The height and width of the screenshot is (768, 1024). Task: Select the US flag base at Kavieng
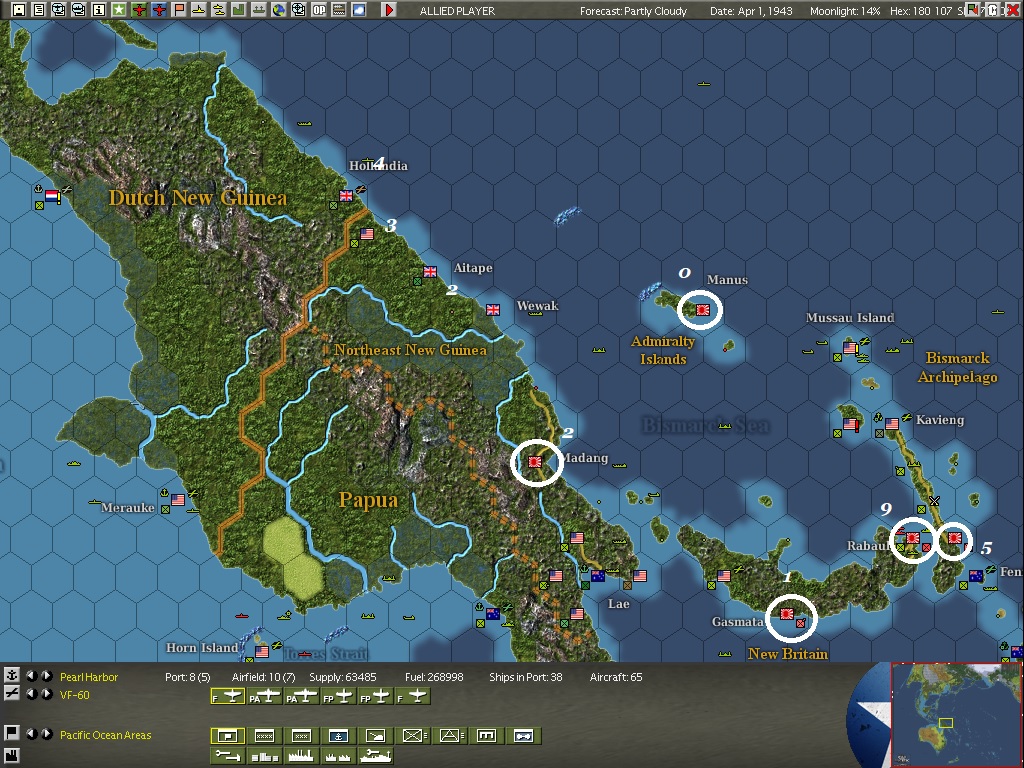tap(892, 424)
